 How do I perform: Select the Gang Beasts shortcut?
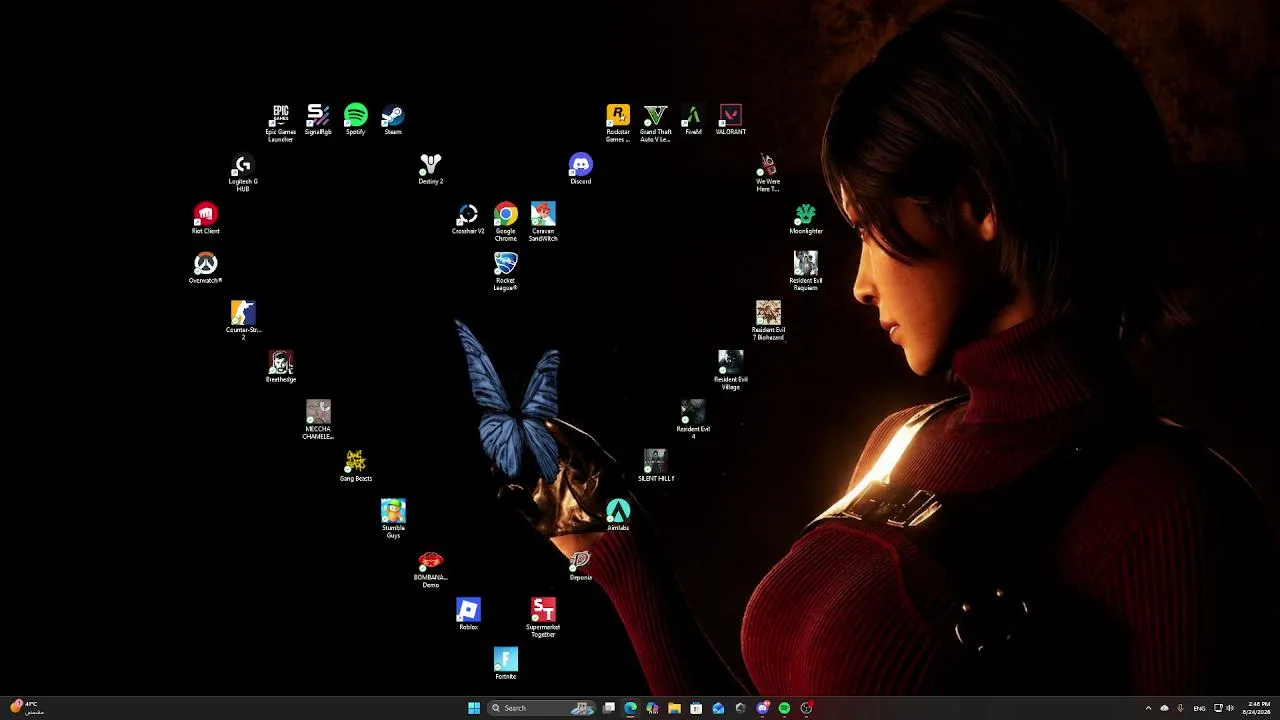tap(356, 466)
